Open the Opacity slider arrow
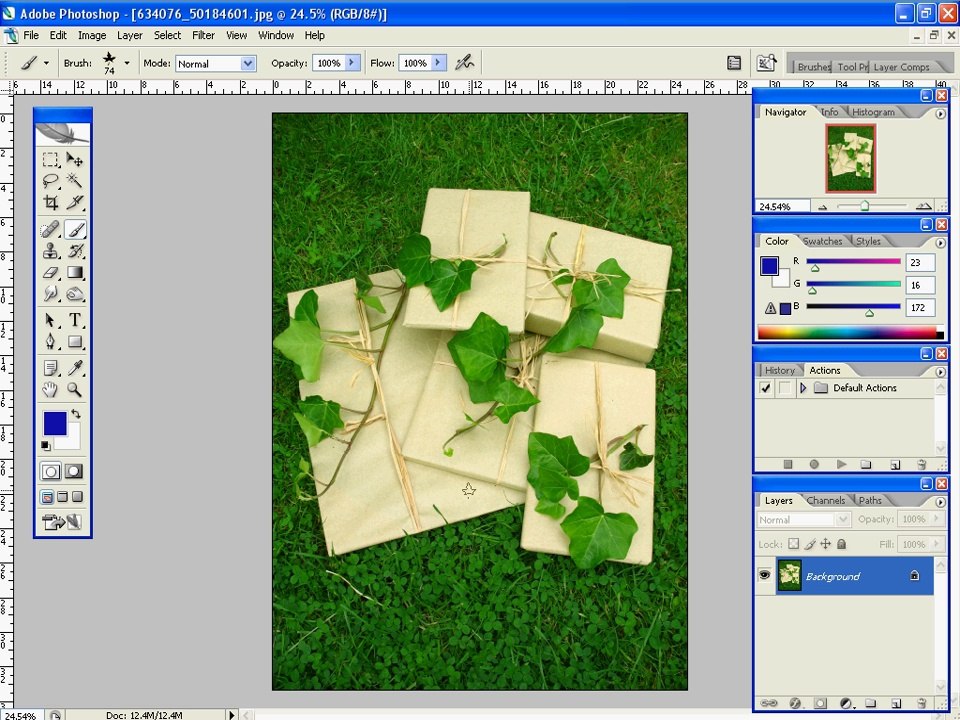 pyautogui.click(x=351, y=62)
